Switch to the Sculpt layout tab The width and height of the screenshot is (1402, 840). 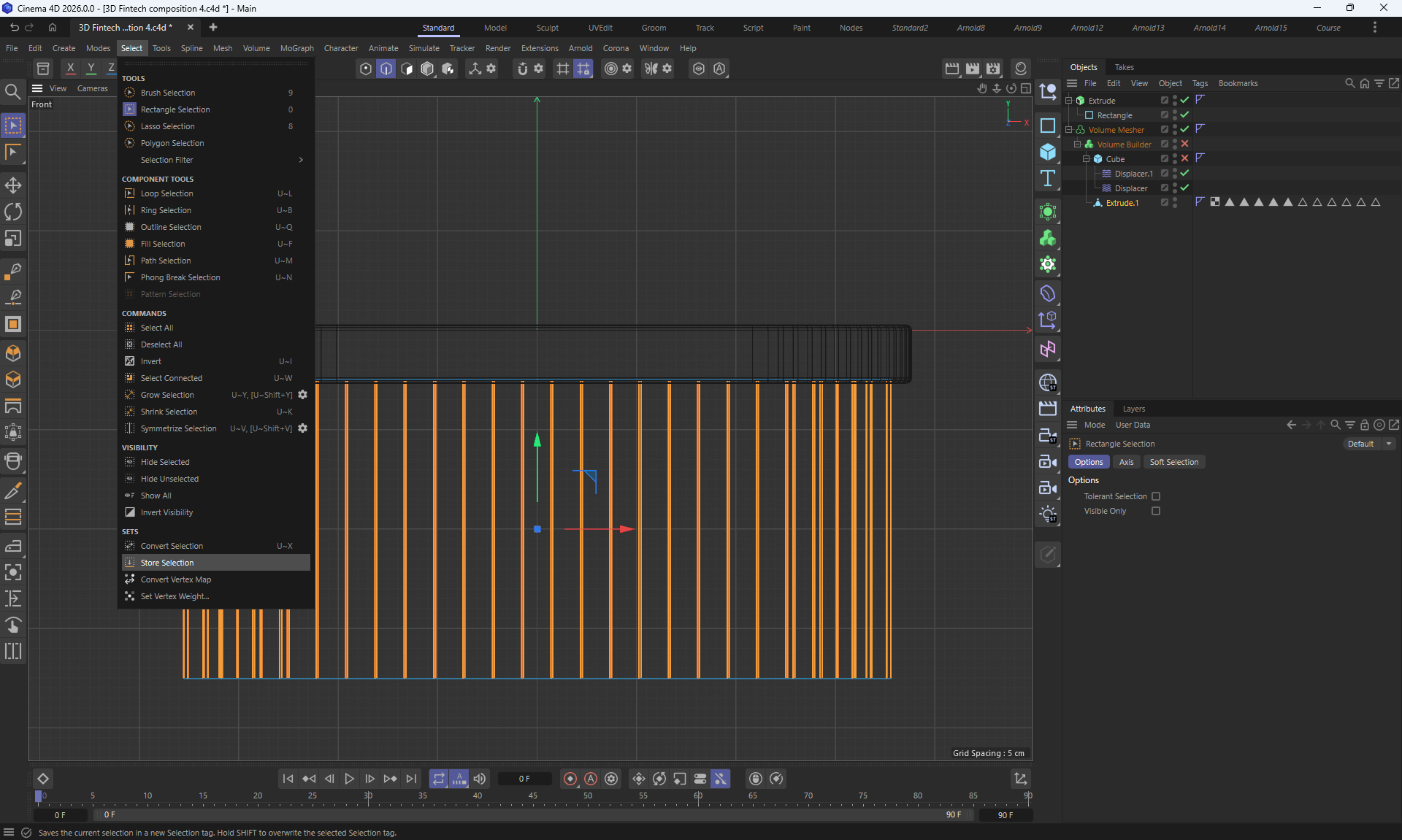pos(547,28)
